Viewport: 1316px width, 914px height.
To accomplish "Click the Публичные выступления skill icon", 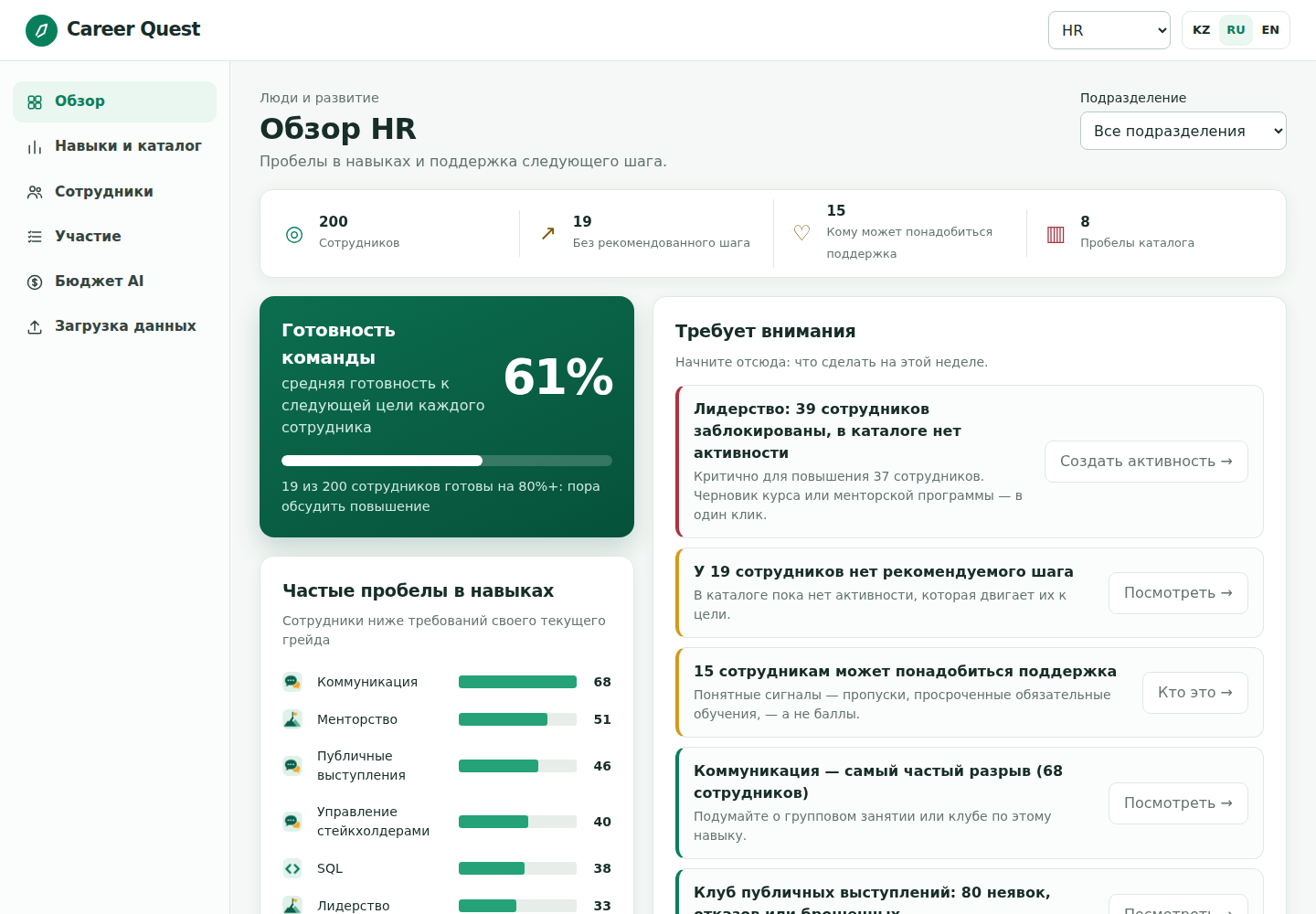I will 292,766.
